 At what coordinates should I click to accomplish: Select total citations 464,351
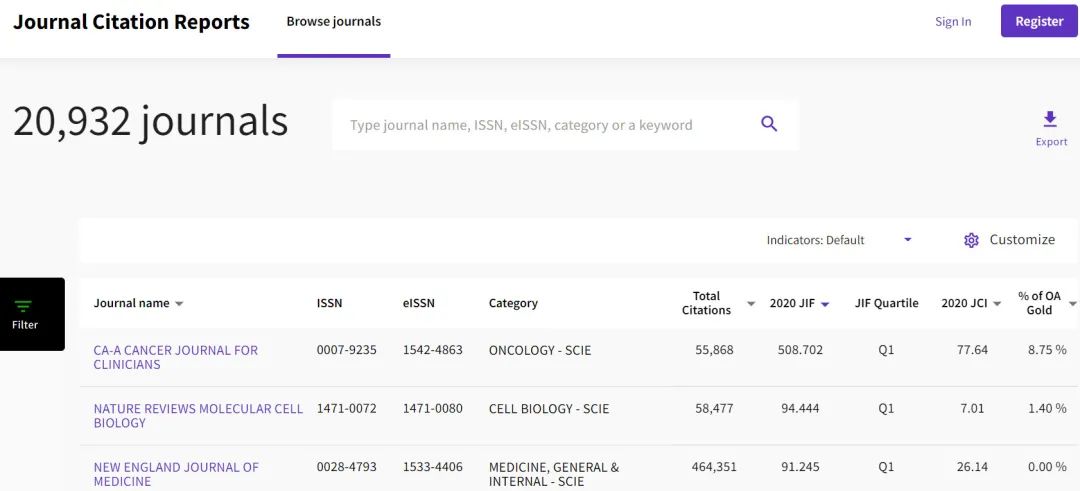pyautogui.click(x=714, y=467)
